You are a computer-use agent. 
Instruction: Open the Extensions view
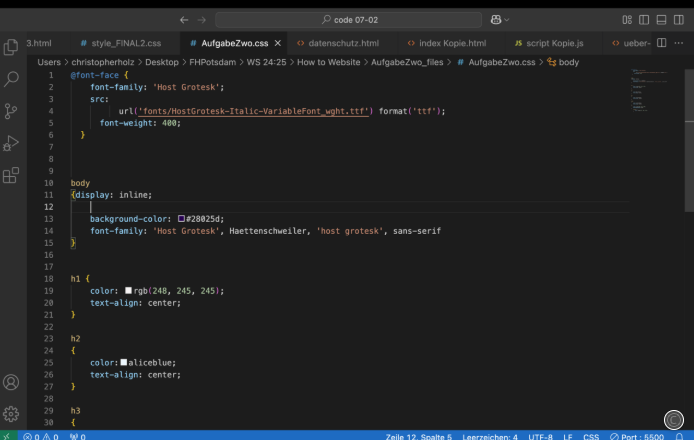pos(12,176)
